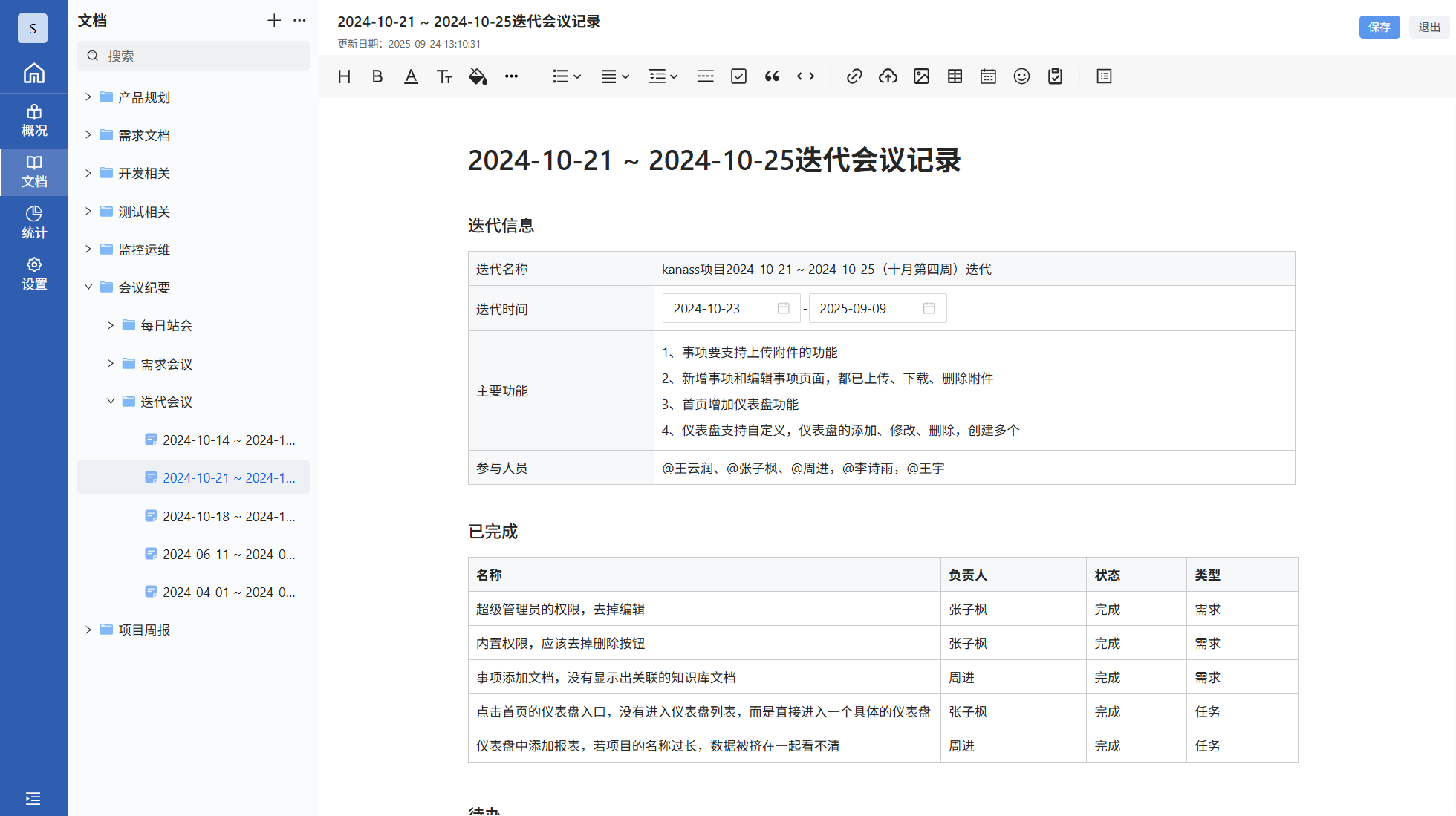This screenshot has width=1456, height=816.
Task: Click the Heading format icon
Action: pos(344,76)
